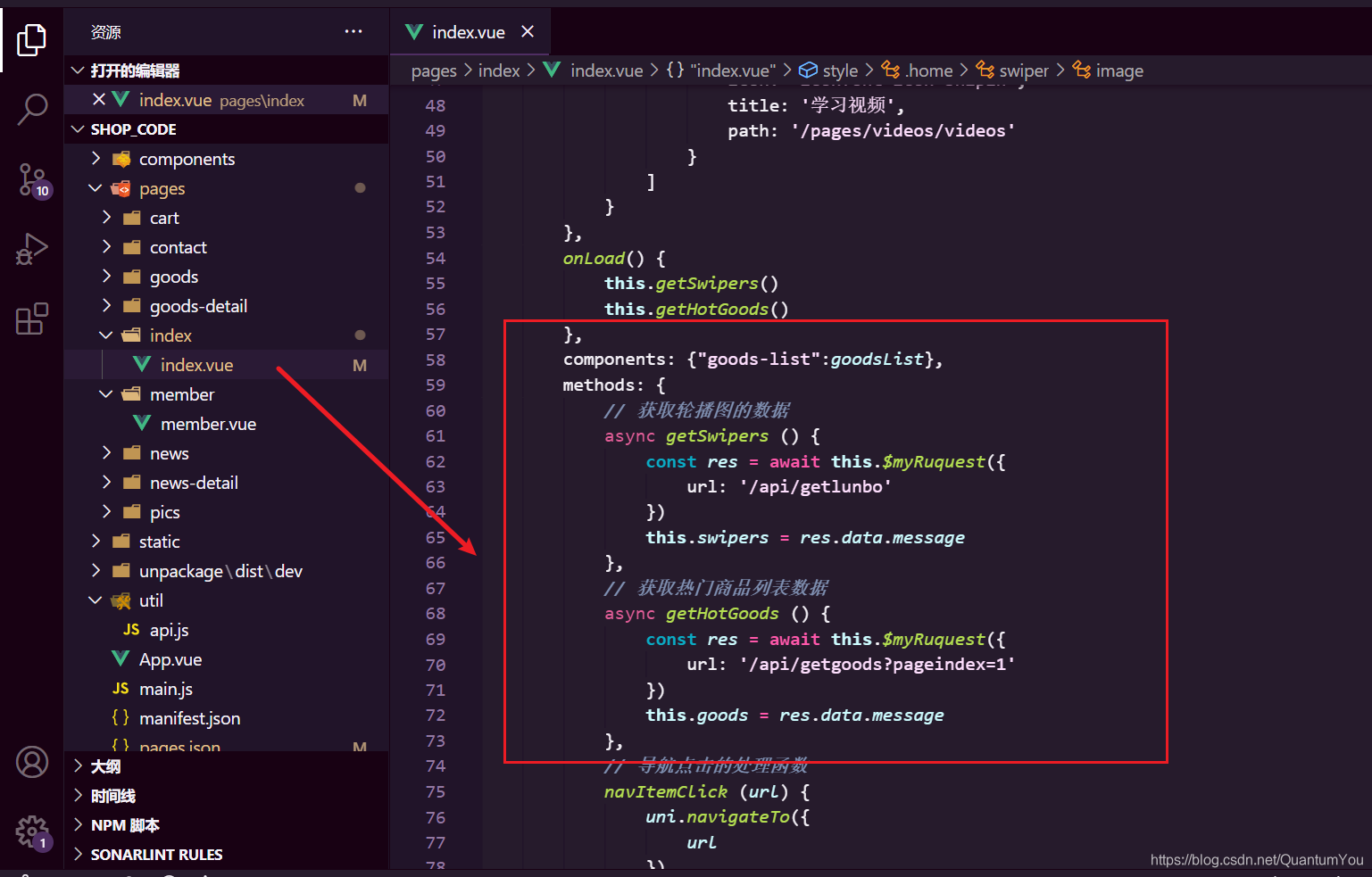
Task: Open the Search view icon
Action: coord(32,110)
